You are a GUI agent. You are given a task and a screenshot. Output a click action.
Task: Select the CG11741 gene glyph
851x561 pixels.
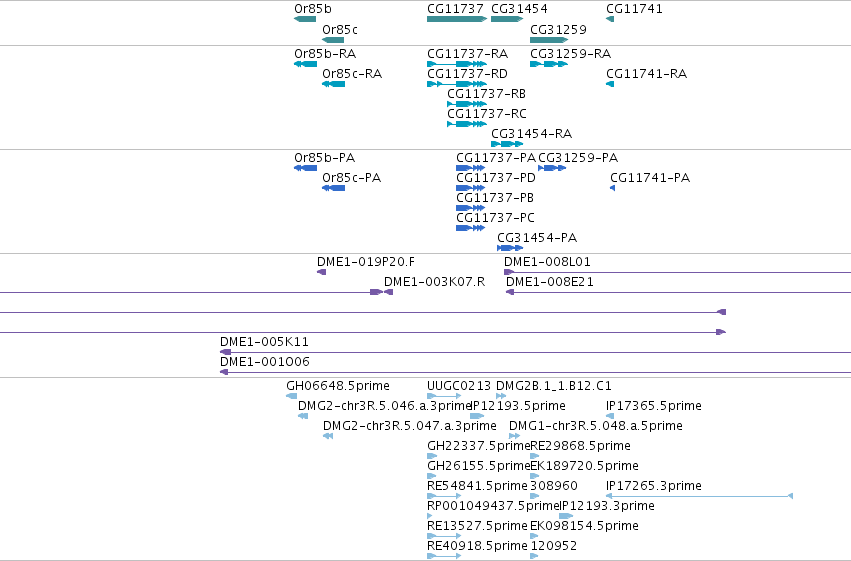coord(610,19)
